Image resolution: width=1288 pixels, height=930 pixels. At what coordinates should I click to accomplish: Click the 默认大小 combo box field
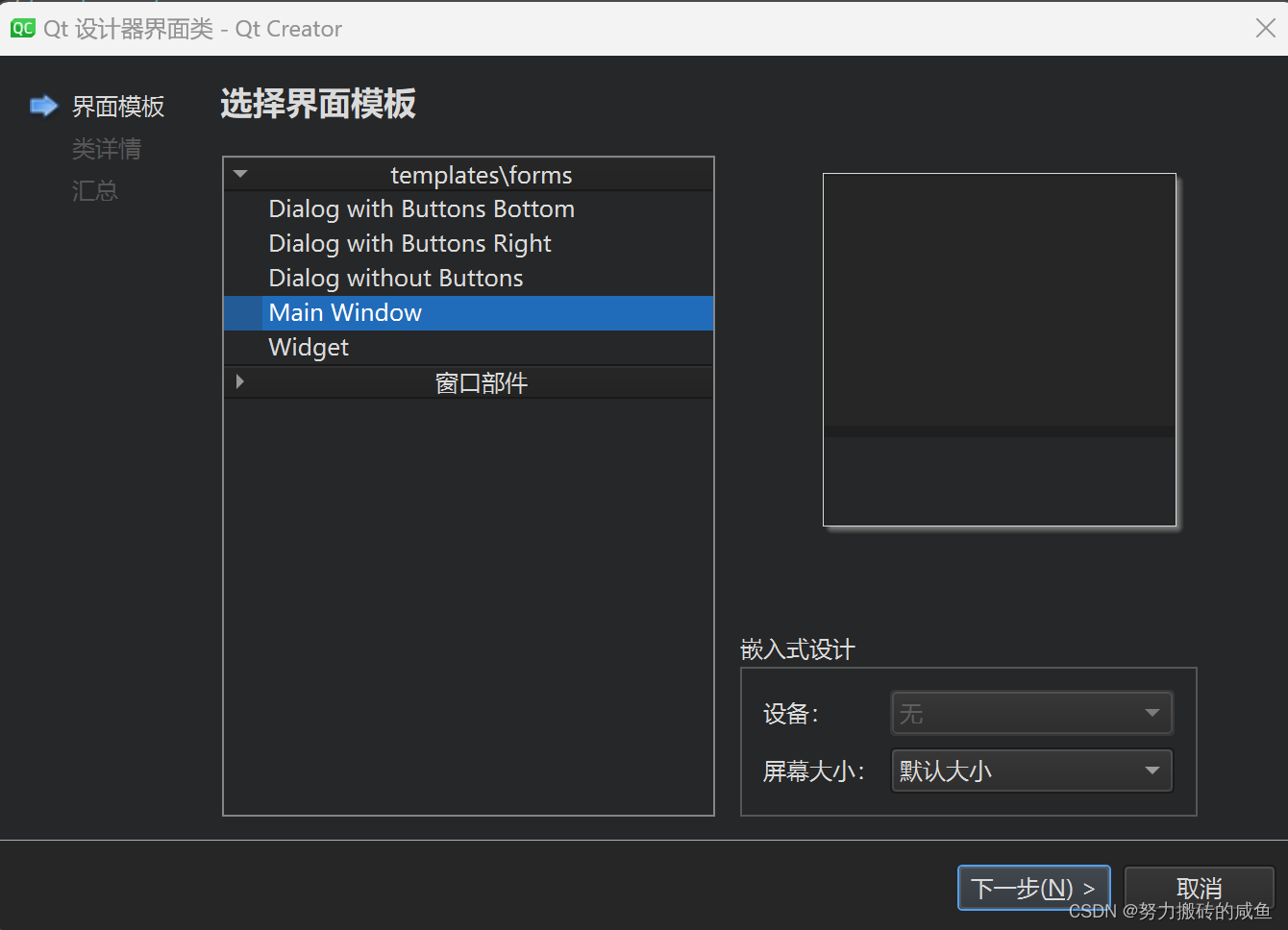(x=1019, y=771)
